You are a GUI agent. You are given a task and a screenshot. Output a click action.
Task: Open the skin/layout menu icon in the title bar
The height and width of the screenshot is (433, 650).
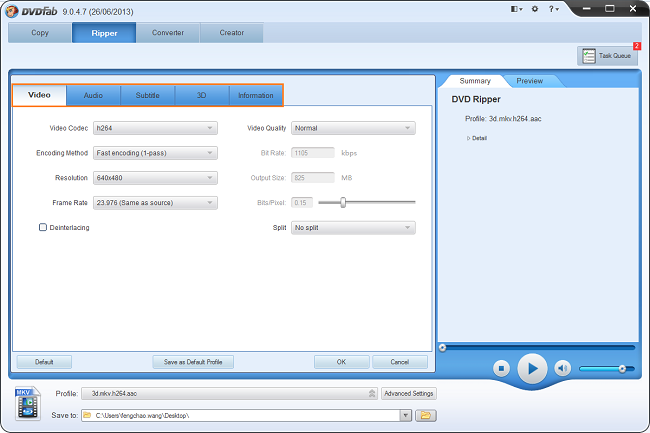click(x=516, y=9)
